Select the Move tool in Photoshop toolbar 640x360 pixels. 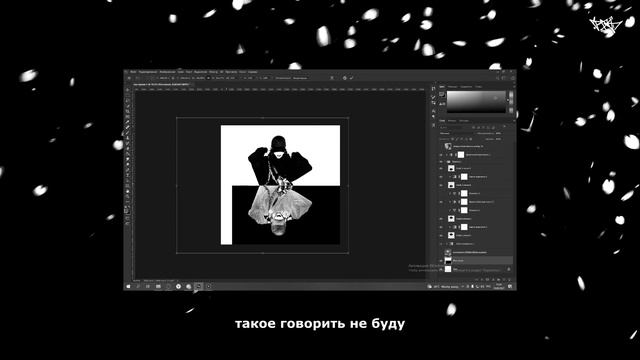pos(127,90)
